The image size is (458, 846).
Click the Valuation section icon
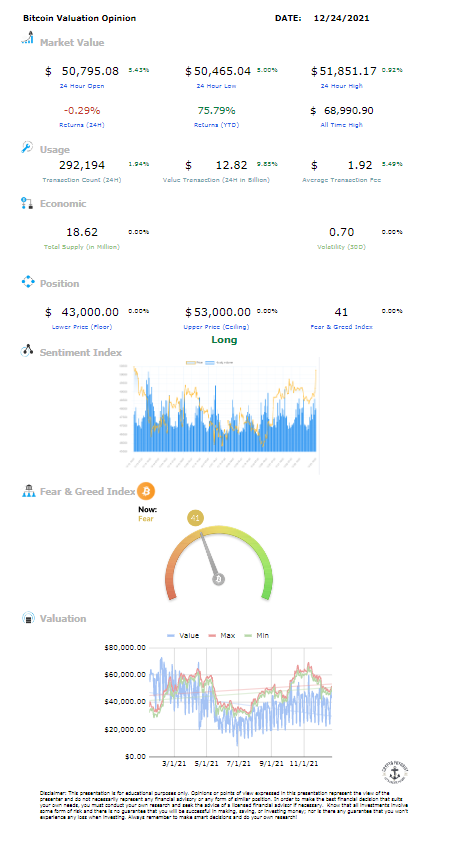28,618
